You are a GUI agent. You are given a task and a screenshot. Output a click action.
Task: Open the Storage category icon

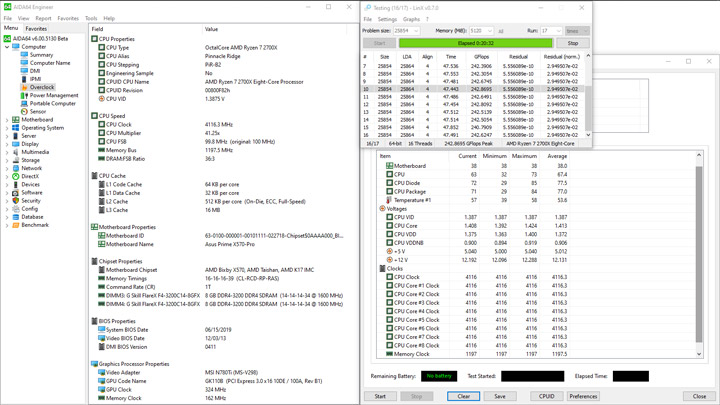16,160
